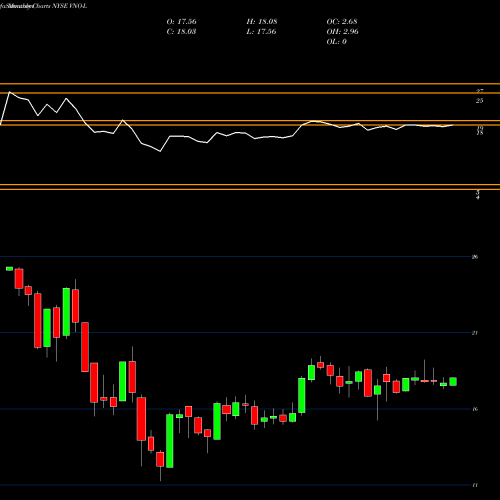This screenshot has height=500, width=500.
Task: Click the '26' price axis label
Action: (x=475, y=257)
